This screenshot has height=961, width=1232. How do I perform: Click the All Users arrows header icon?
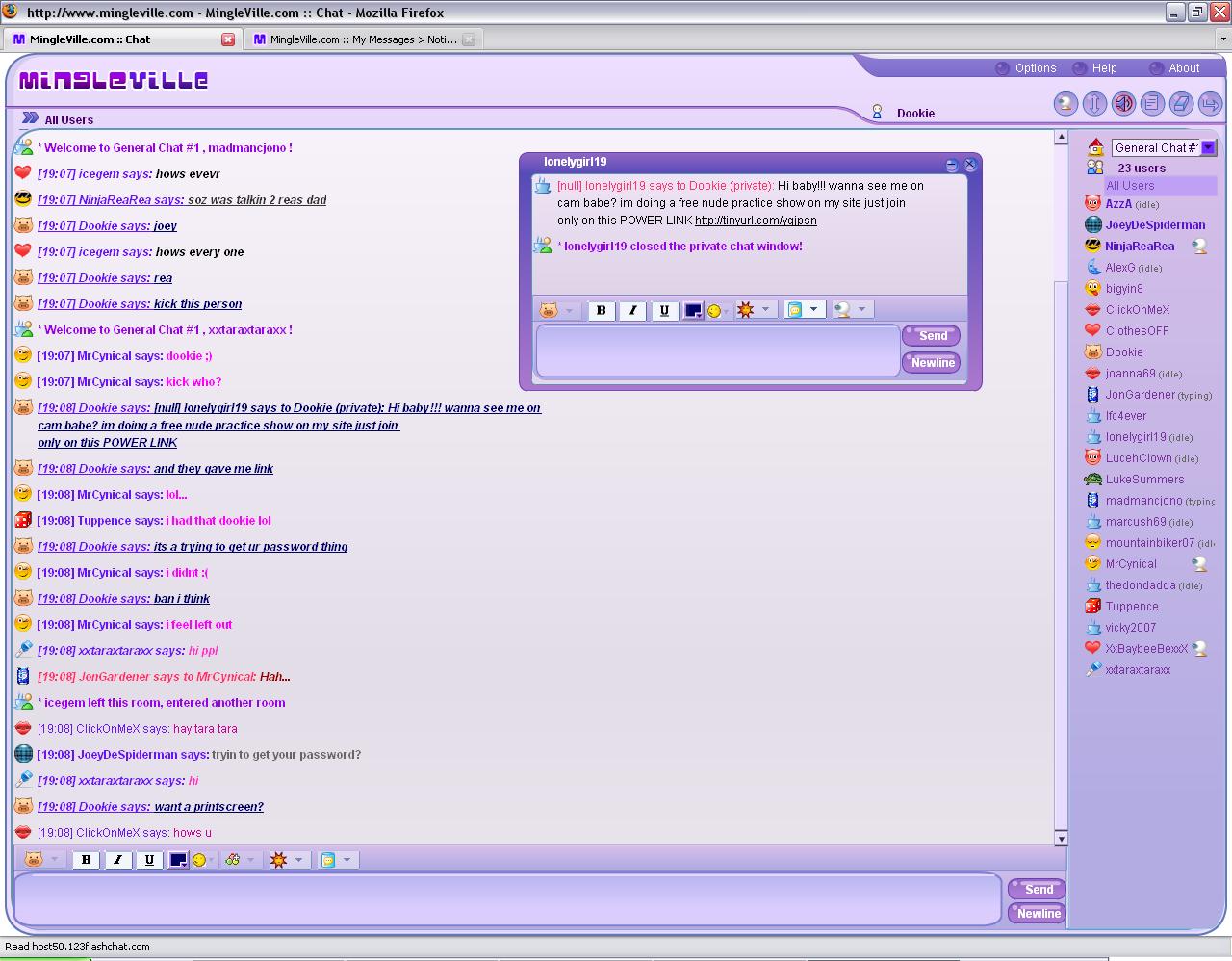[31, 118]
